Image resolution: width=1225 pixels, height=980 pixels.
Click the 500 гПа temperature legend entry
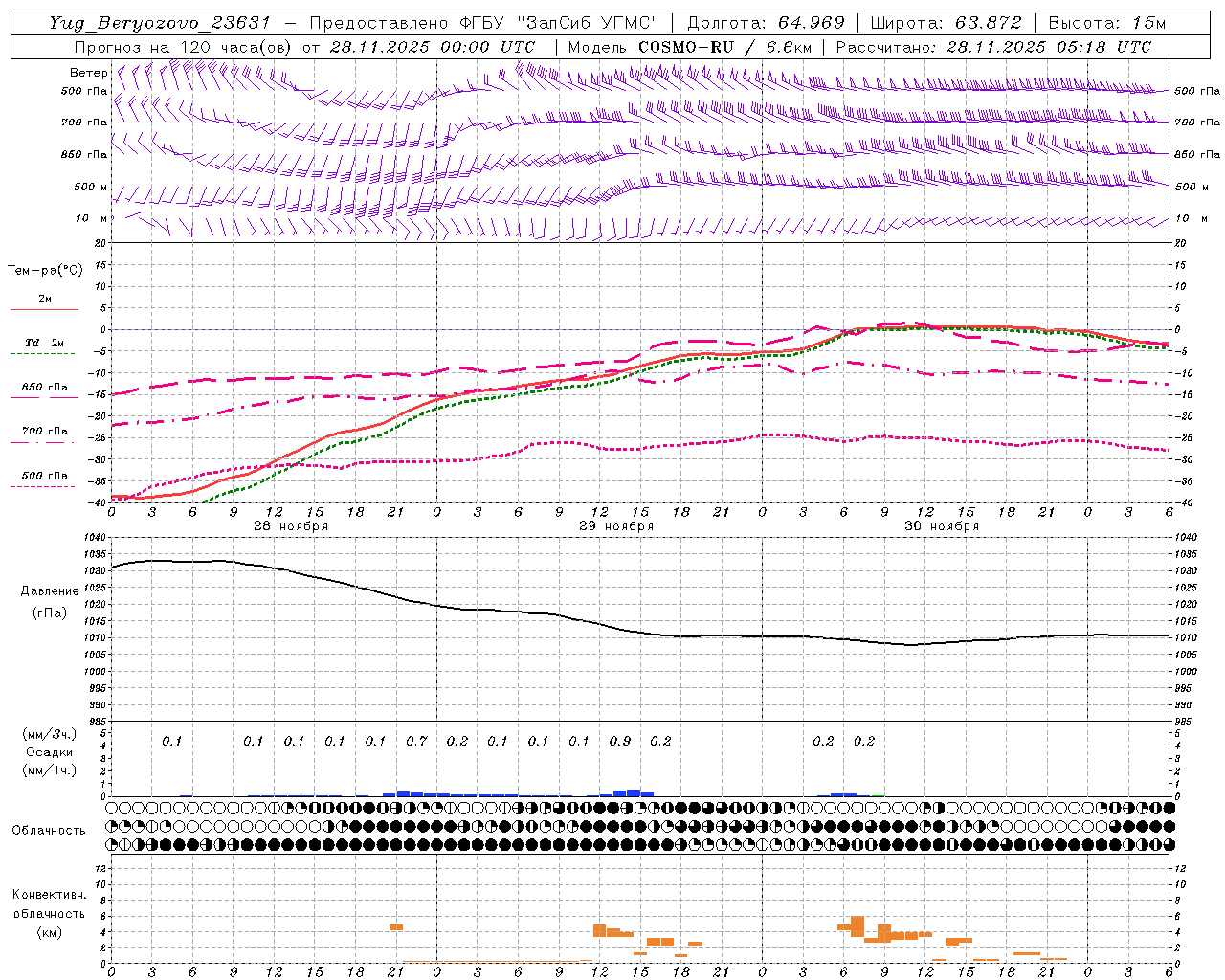coord(45,476)
